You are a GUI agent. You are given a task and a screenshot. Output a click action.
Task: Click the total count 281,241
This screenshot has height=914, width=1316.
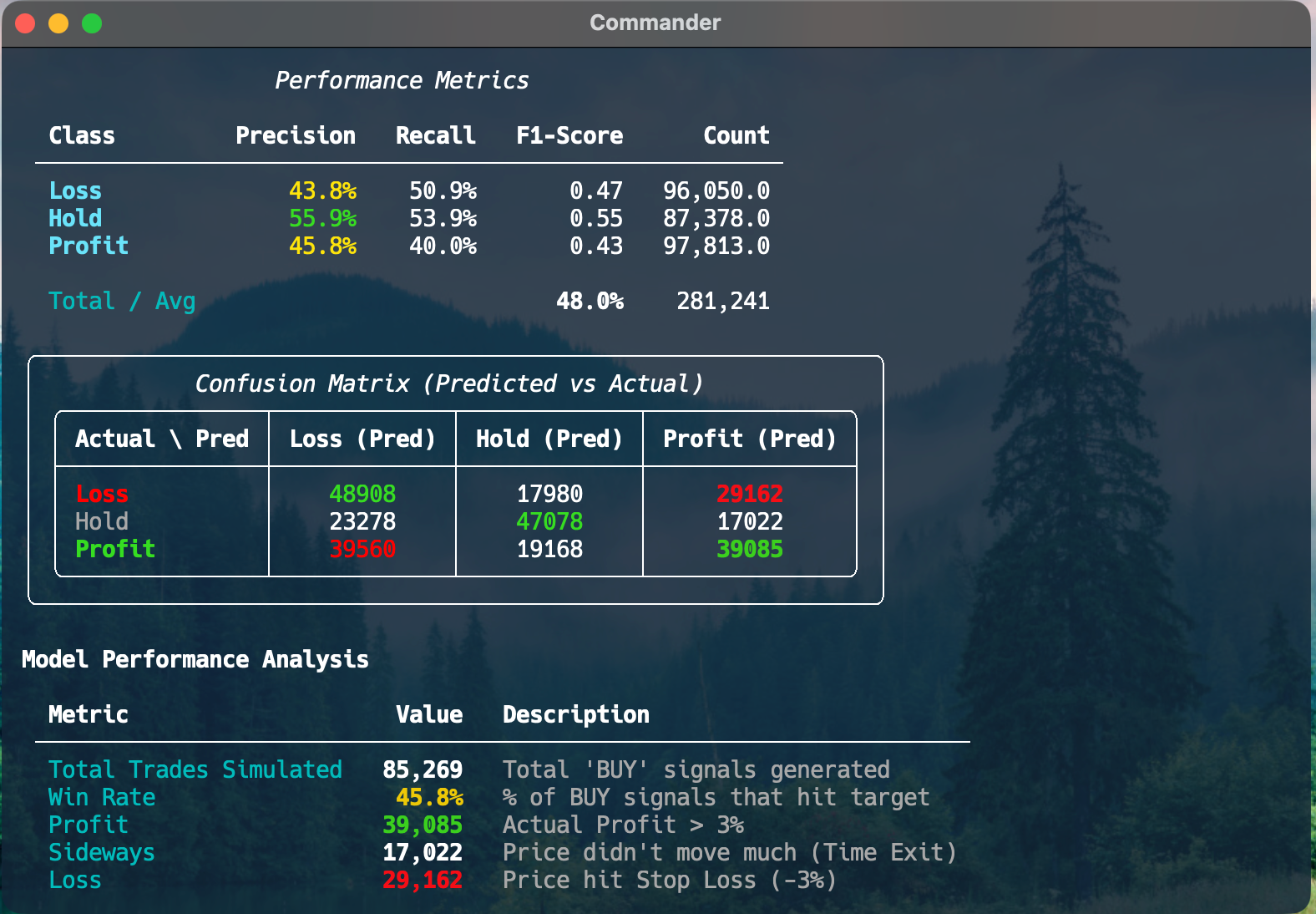[x=723, y=301]
